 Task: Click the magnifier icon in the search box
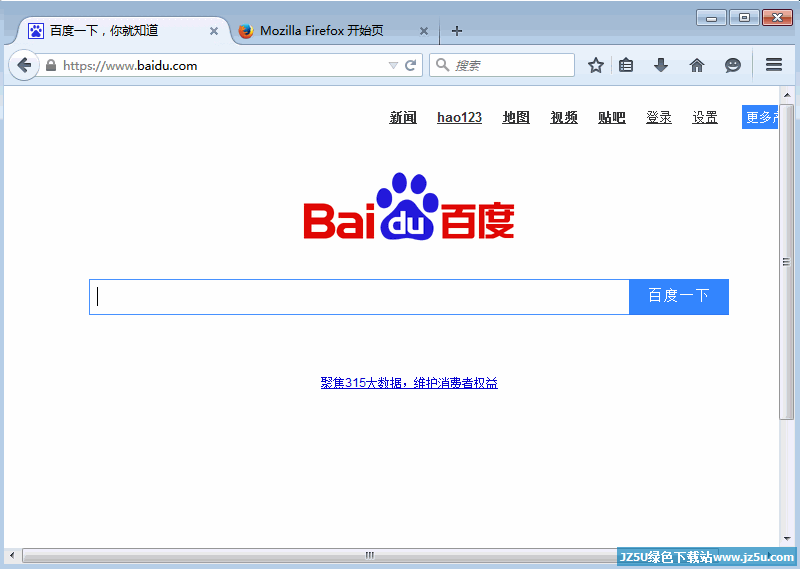(442, 65)
